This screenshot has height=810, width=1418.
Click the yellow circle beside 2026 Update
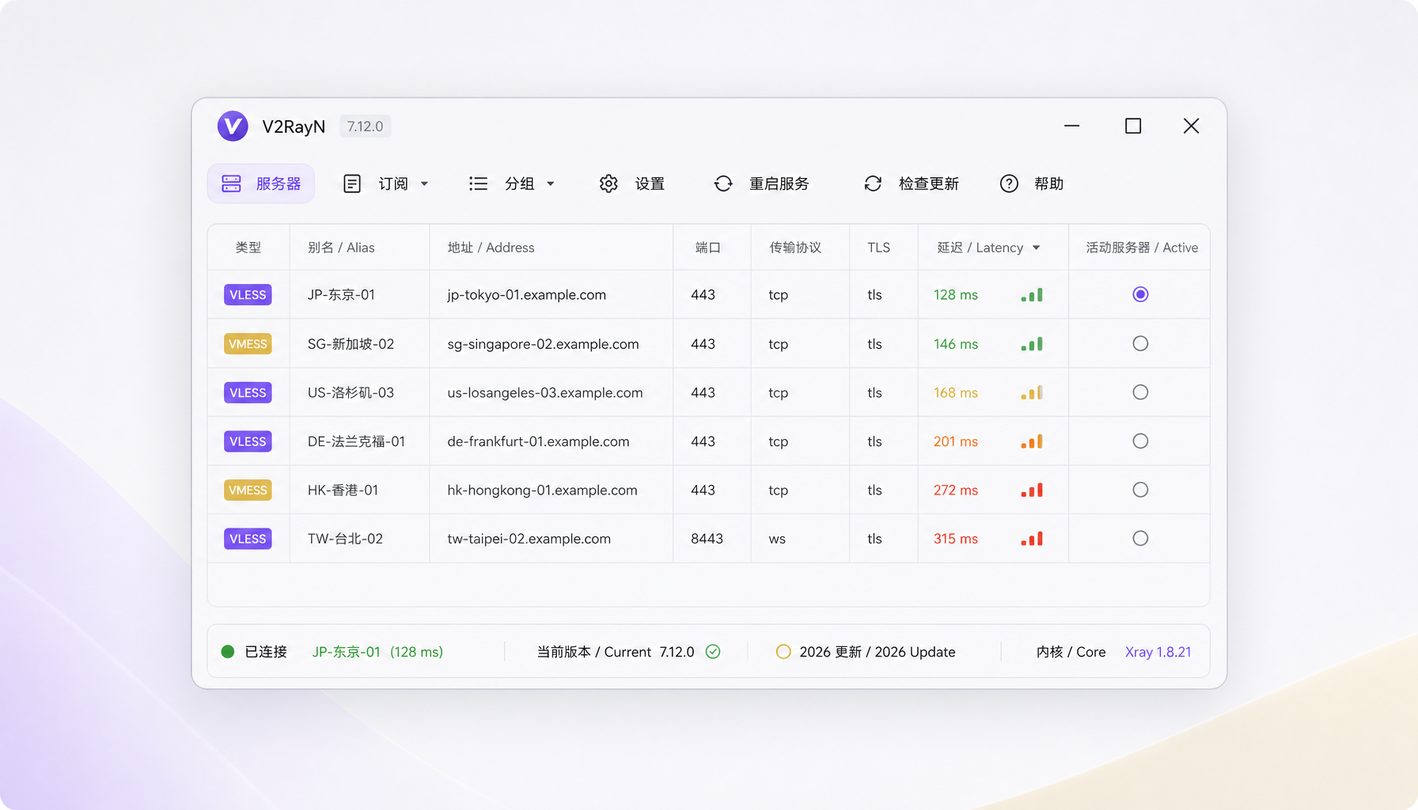pos(783,652)
